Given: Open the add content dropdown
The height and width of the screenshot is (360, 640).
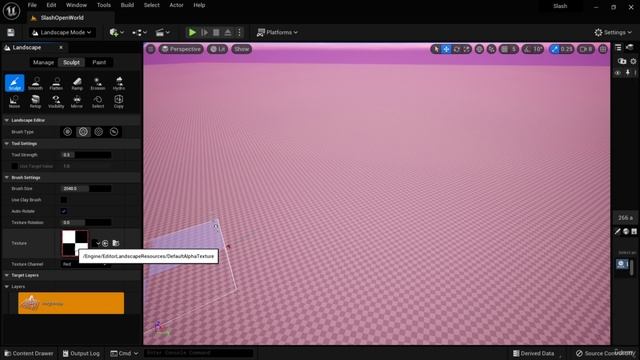Looking at the screenshot, I should tap(116, 33).
